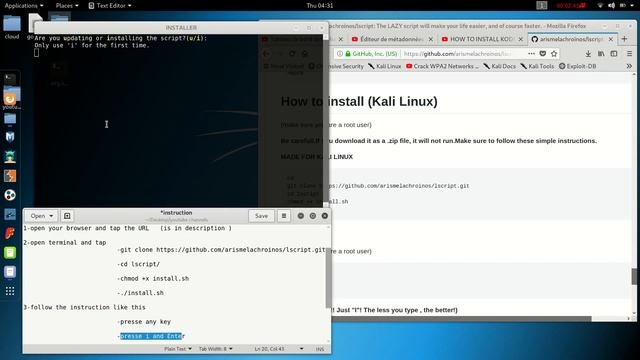
Task: Close the Éditeur de métadonnées tab
Action: click(x=431, y=39)
